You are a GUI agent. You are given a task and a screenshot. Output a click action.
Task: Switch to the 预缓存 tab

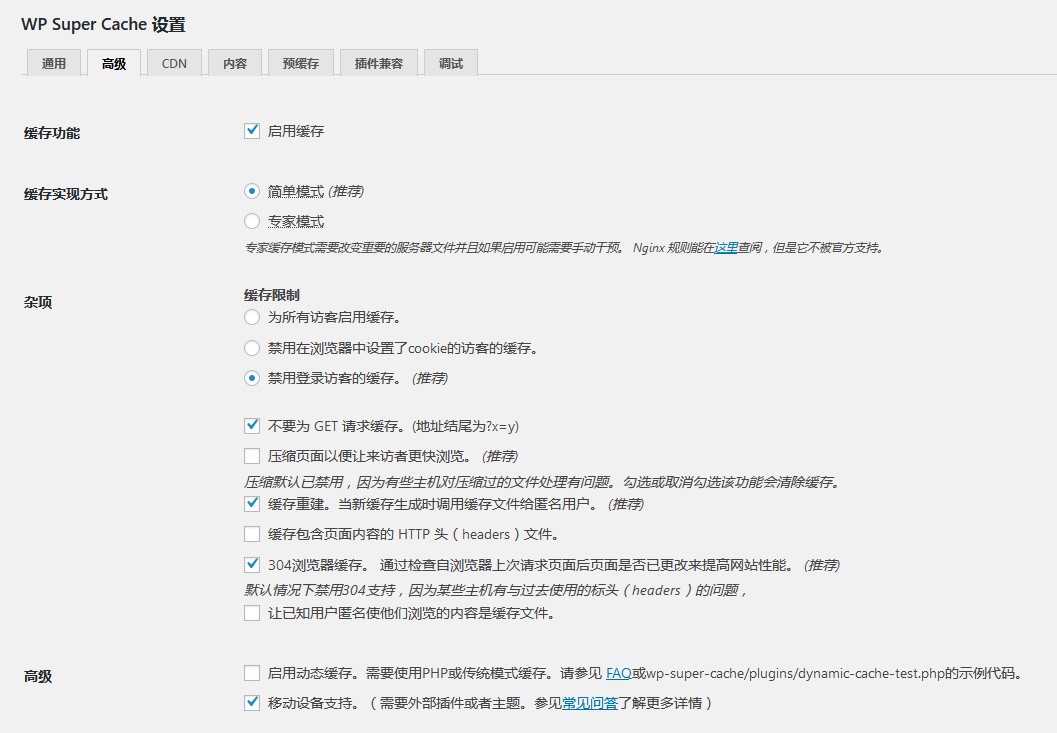point(301,63)
